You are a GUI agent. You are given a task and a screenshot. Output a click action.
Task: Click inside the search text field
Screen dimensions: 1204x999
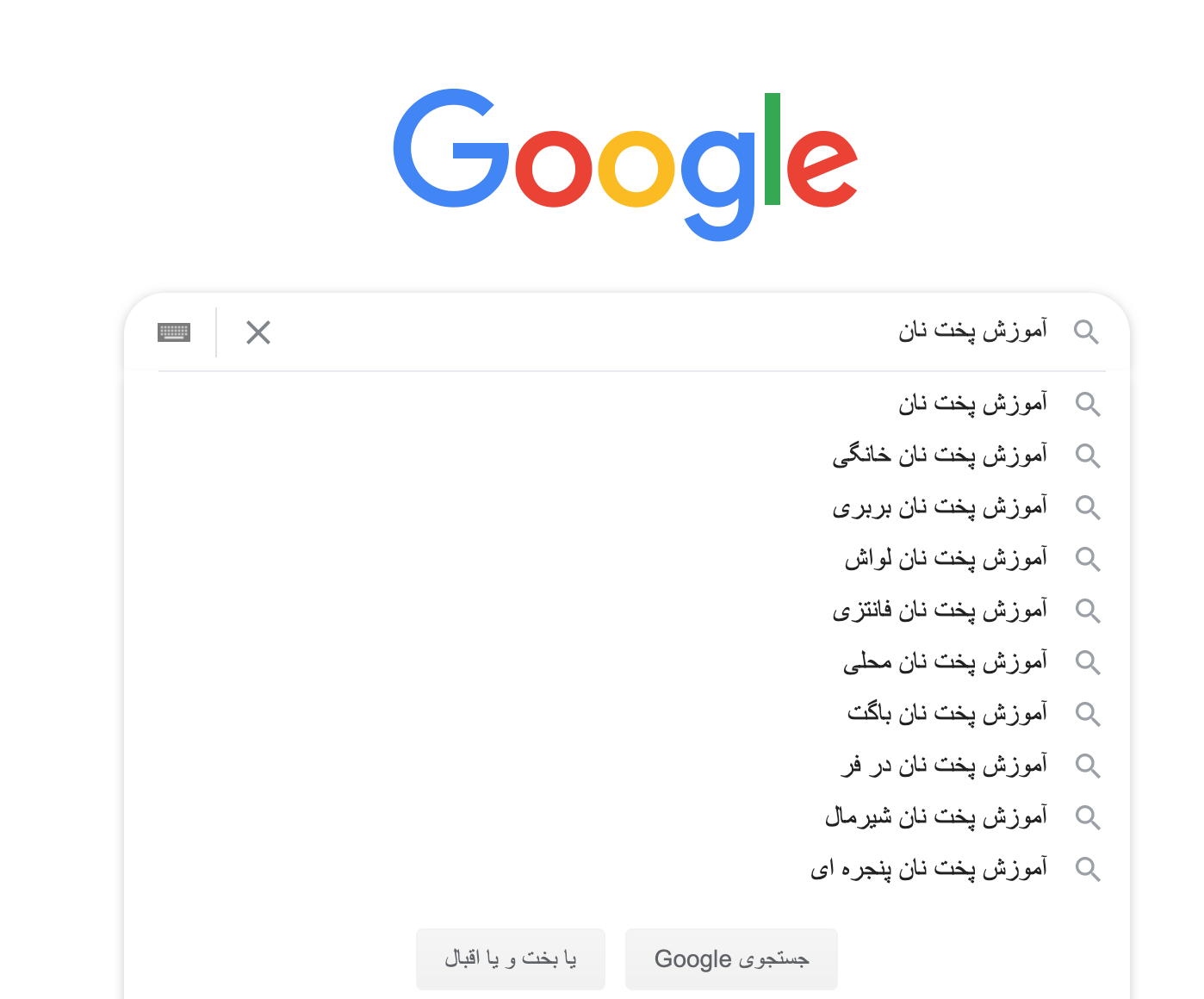(603, 332)
